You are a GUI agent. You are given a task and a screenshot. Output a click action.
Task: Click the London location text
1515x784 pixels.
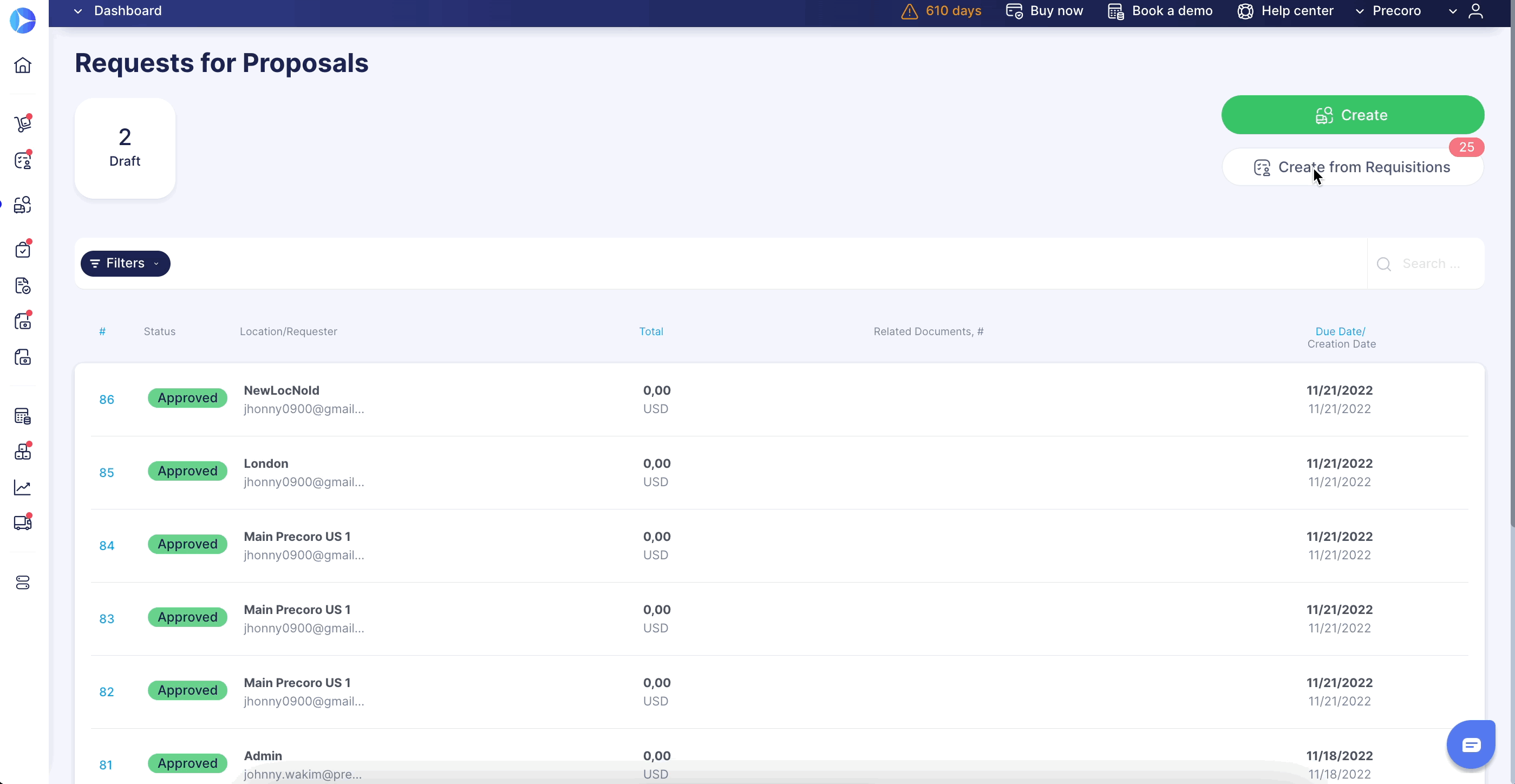266,463
